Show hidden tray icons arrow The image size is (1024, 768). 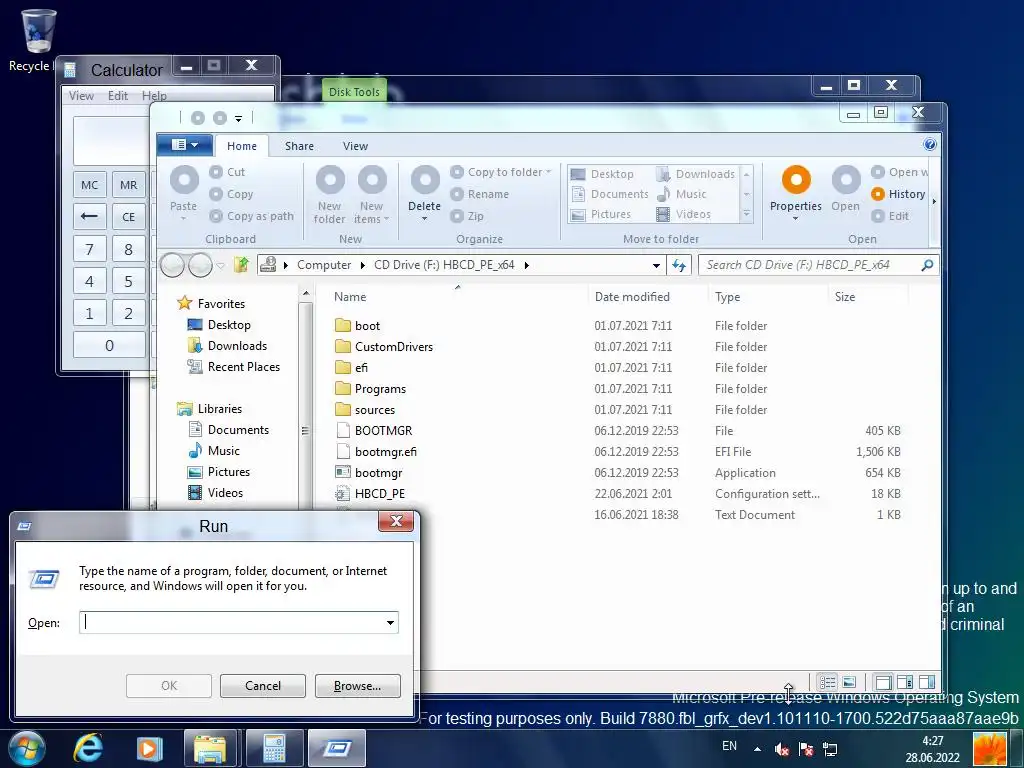pyautogui.click(x=757, y=749)
